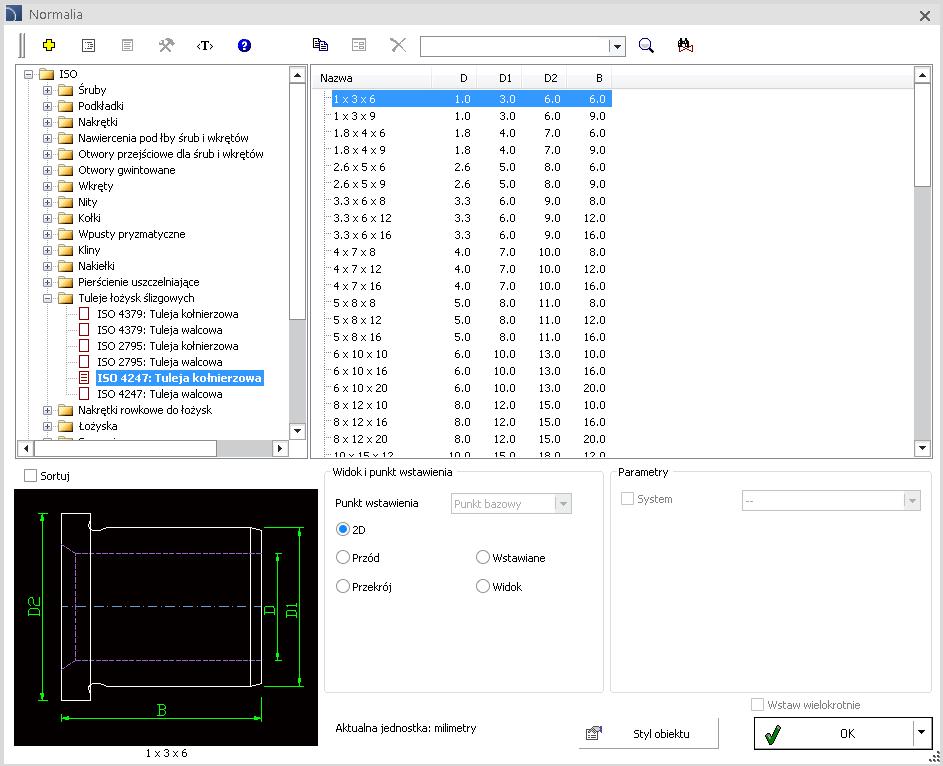The width and height of the screenshot is (943, 766).
Task: Select Wpusty prymatyczne tree folder
Action: (132, 234)
